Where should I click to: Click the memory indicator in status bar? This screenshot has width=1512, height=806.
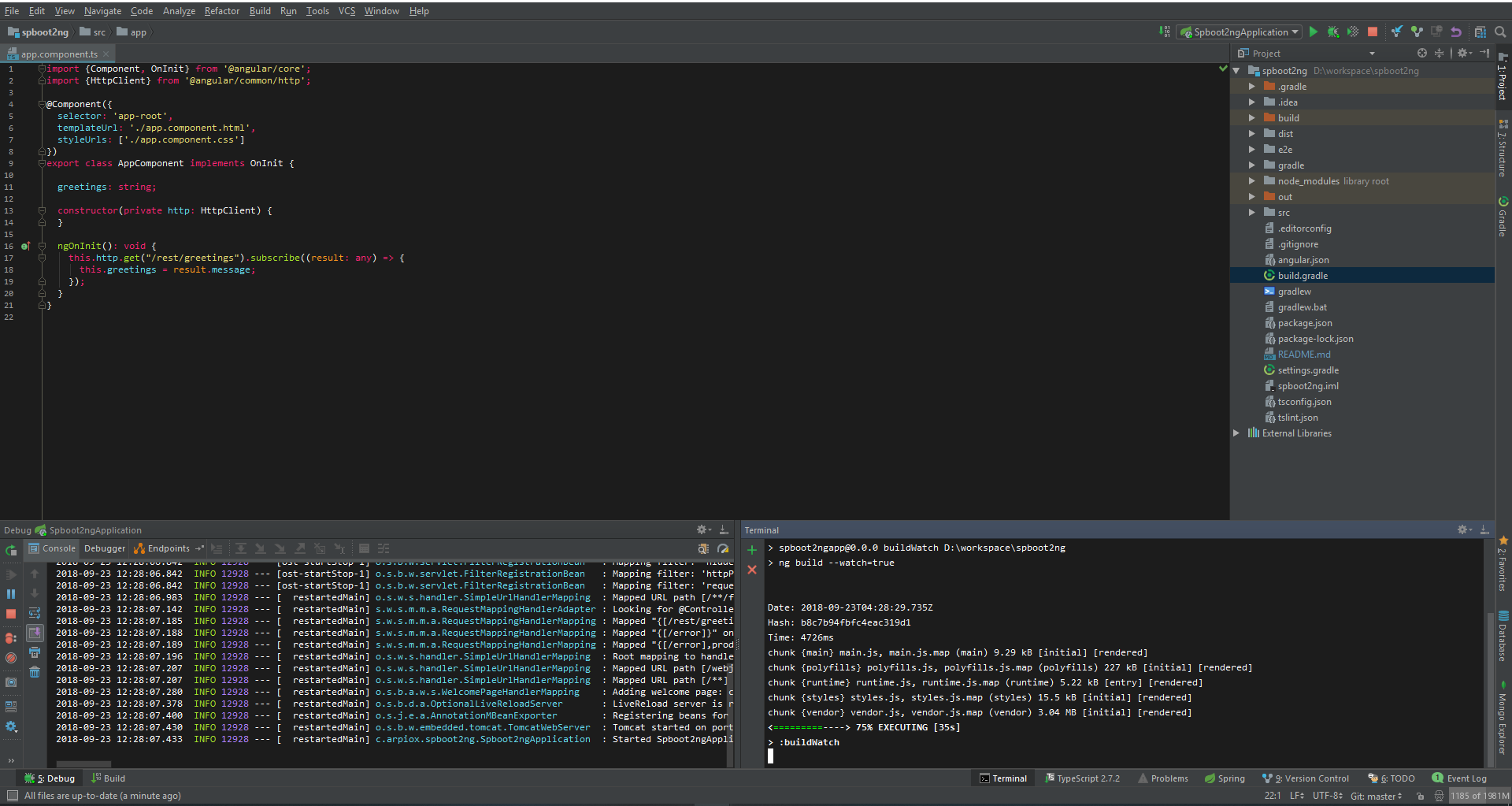click(1480, 796)
